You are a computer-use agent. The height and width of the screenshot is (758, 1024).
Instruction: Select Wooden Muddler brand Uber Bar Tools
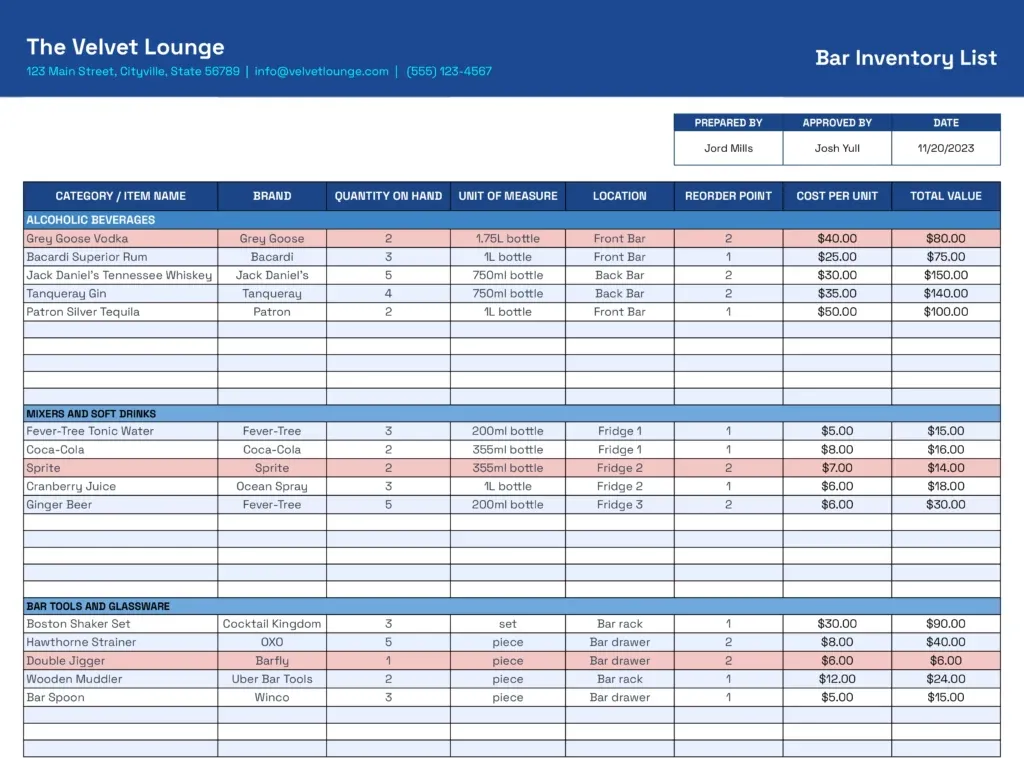pyautogui.click(x=272, y=679)
